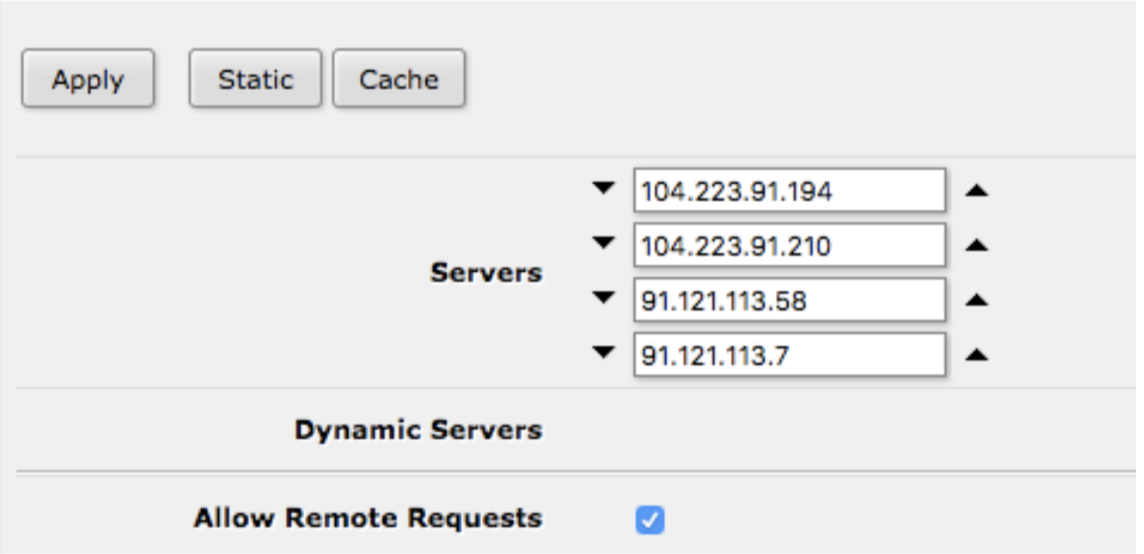The image size is (1144, 554).
Task: Click the Servers label
Action: click(x=486, y=273)
